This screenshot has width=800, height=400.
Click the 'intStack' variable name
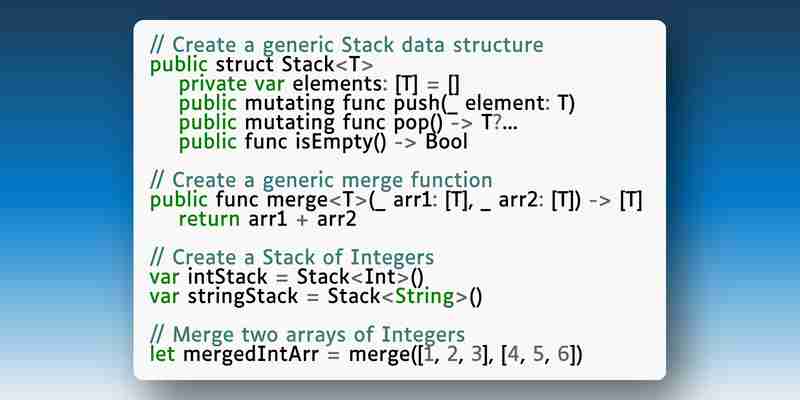pos(228,277)
